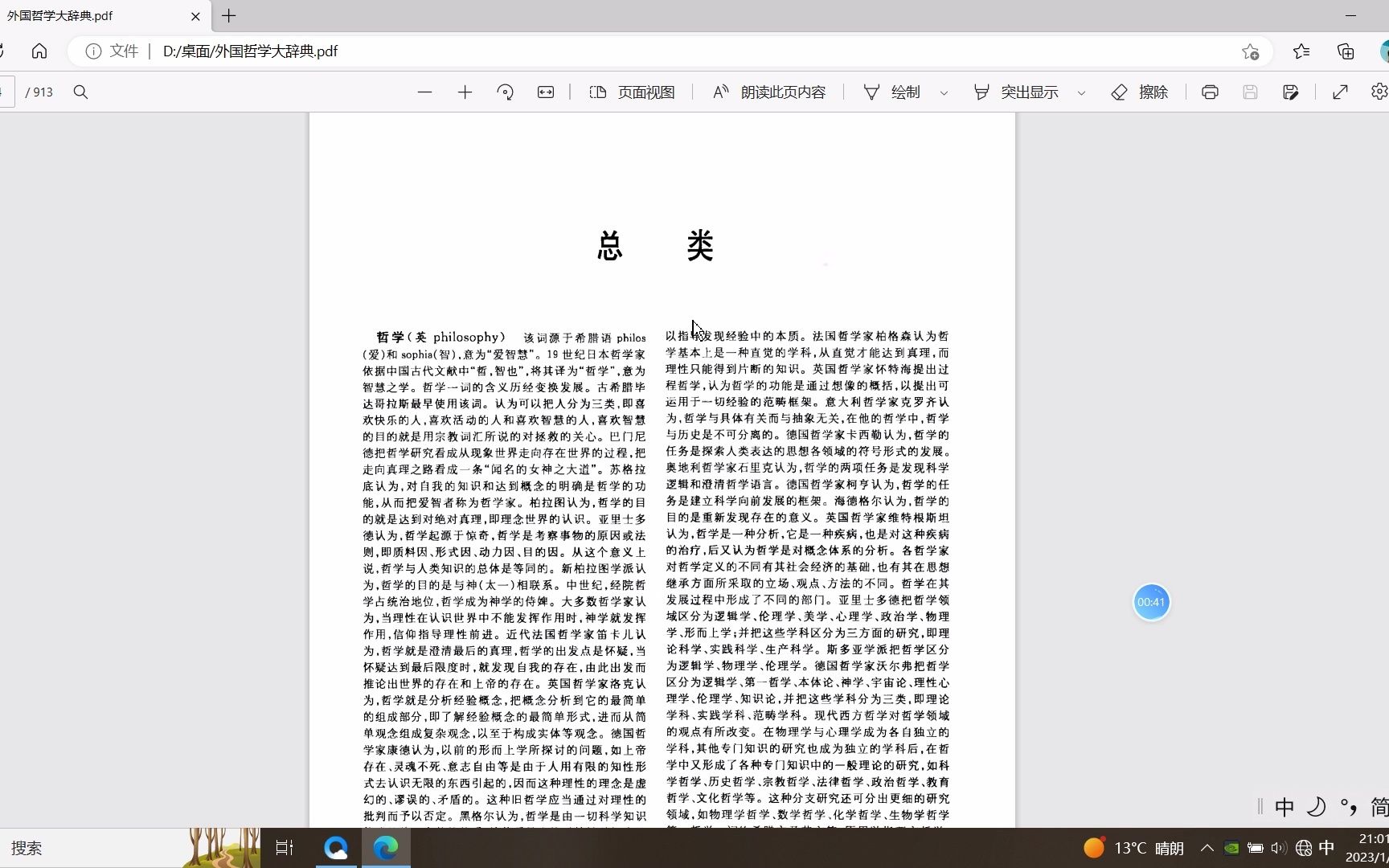Click the NVIDIA tray icon

1231,848
